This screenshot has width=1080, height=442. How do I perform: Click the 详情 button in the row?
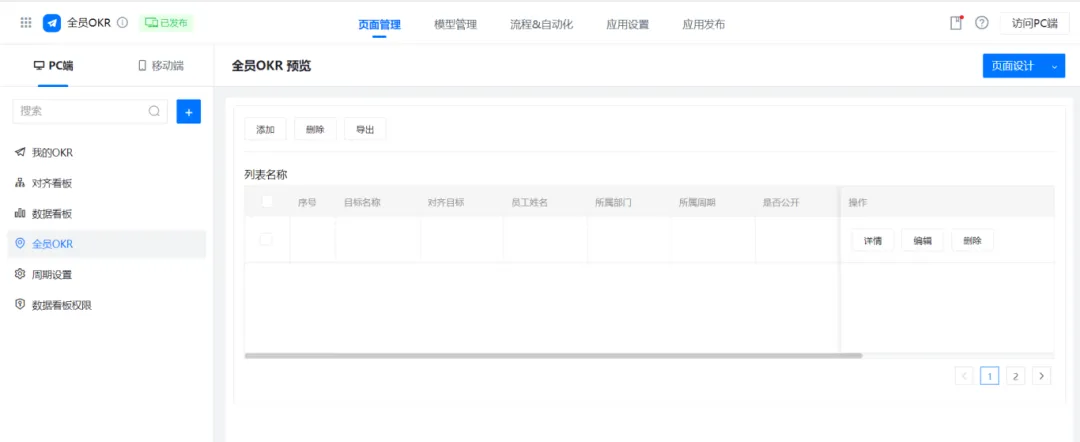[873, 240]
